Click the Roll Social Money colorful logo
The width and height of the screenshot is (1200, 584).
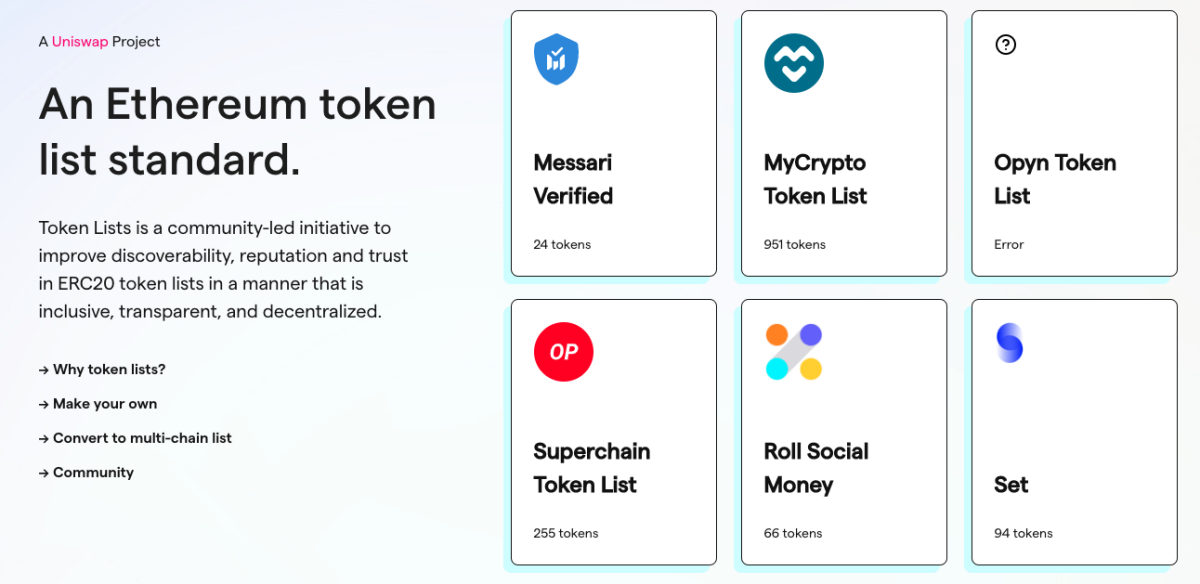click(794, 352)
